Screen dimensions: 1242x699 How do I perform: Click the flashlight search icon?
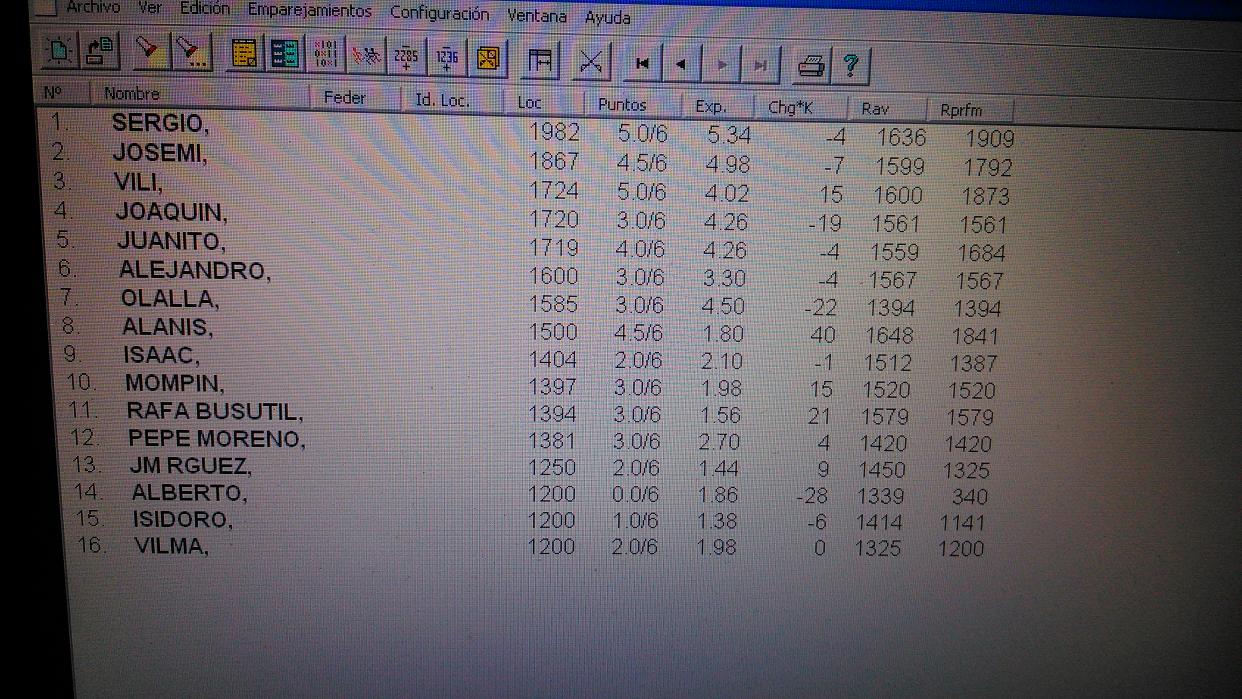tap(148, 52)
